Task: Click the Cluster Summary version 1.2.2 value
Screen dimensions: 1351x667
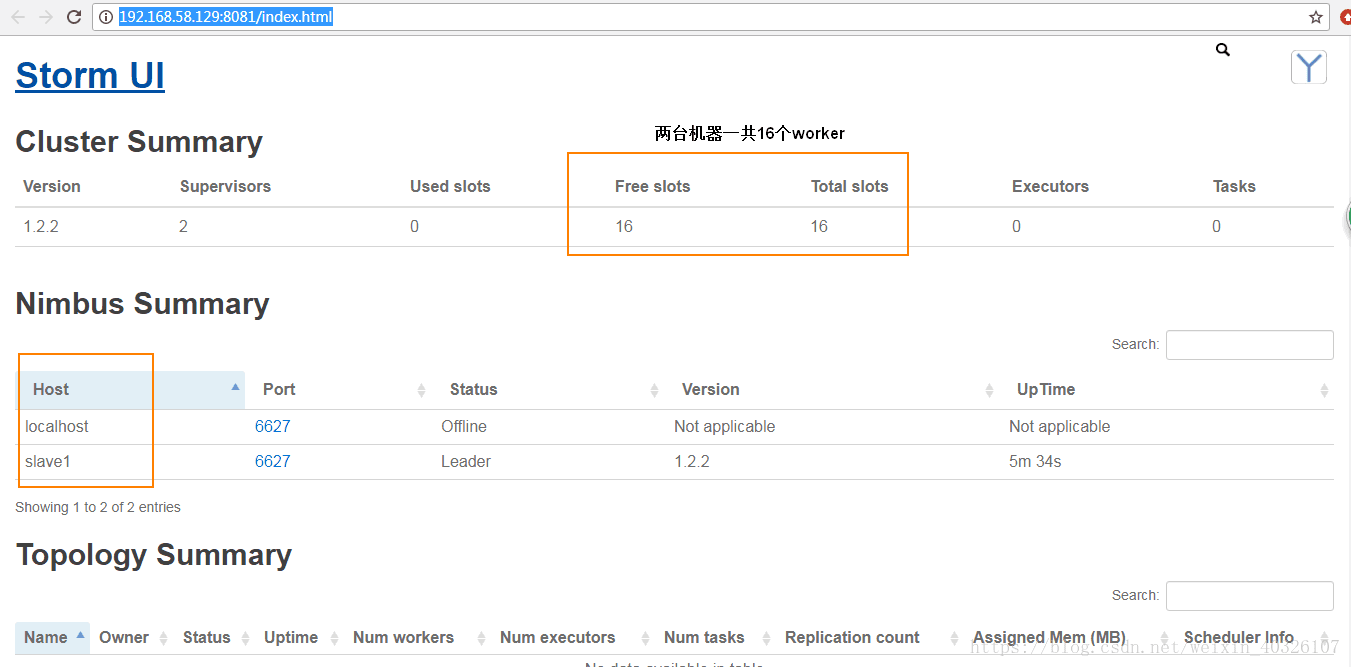Action: point(41,226)
